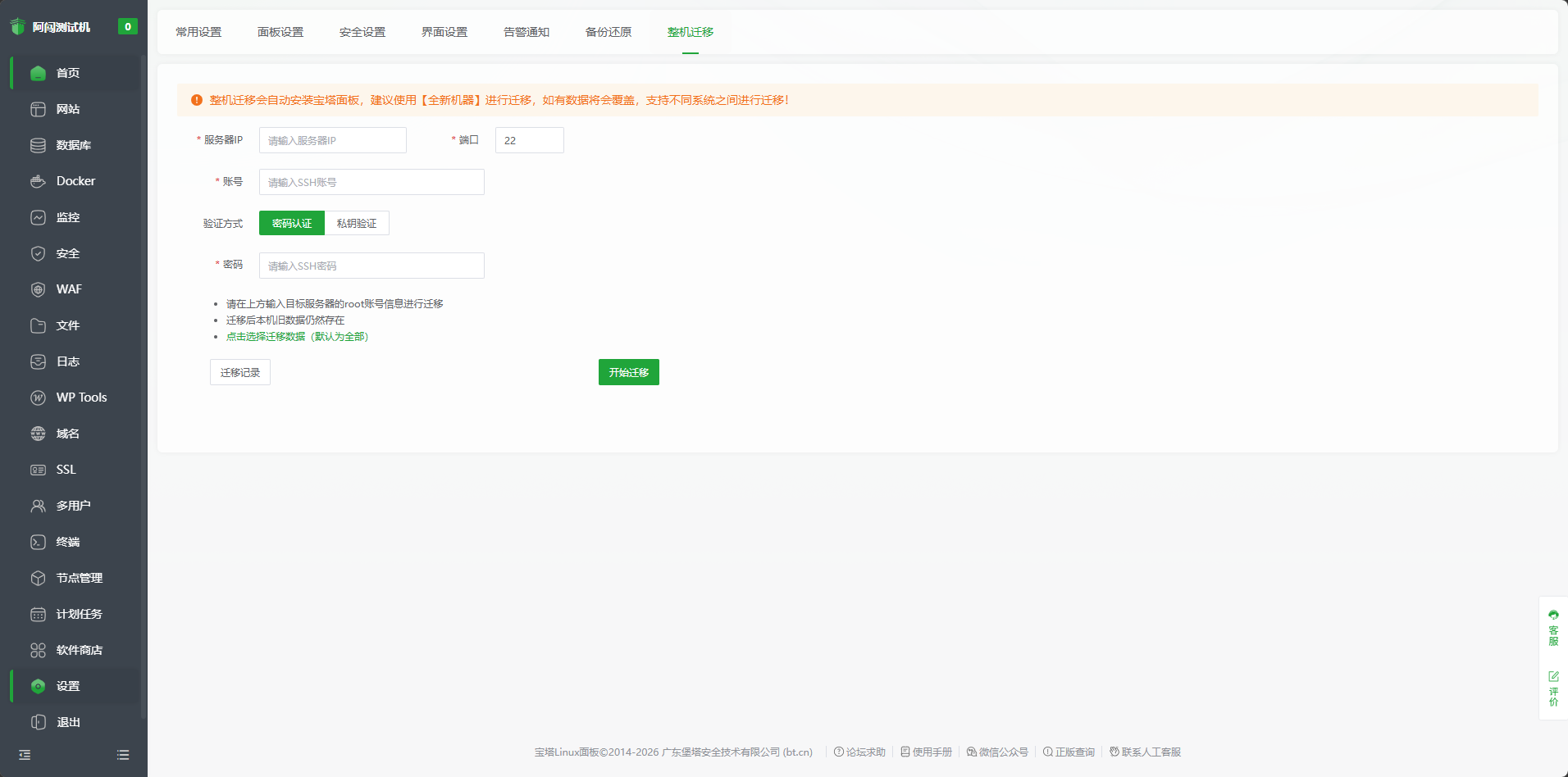Open the 文件 file manager

coord(66,325)
